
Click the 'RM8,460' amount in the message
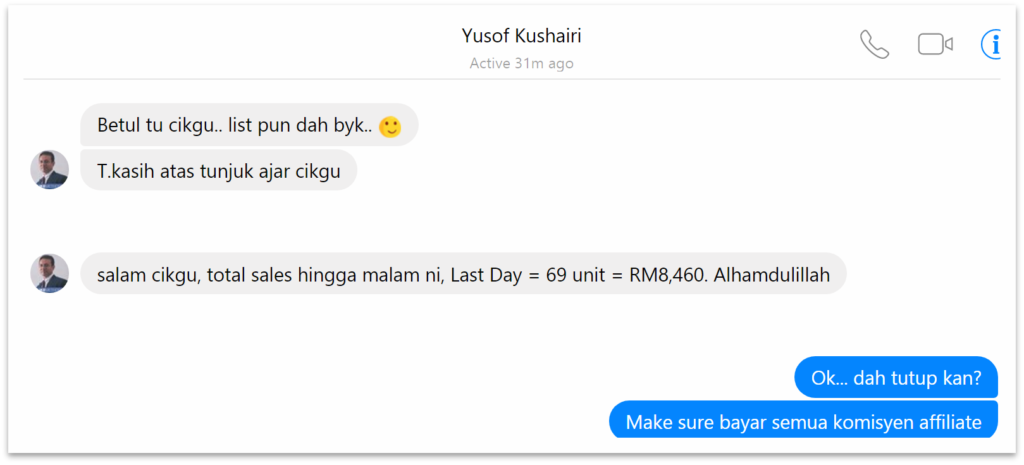(668, 275)
